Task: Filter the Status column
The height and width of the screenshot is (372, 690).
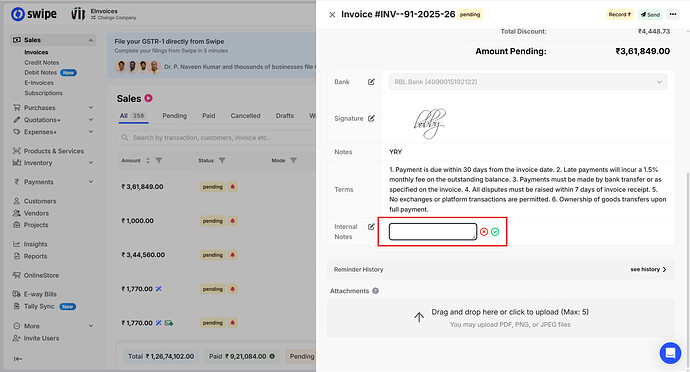Action: (x=222, y=161)
